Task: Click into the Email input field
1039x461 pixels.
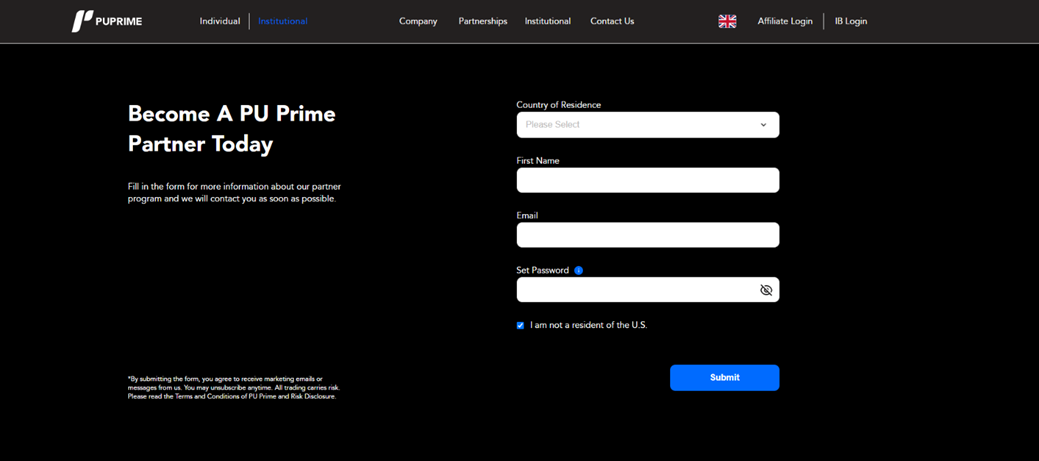Action: [x=647, y=235]
